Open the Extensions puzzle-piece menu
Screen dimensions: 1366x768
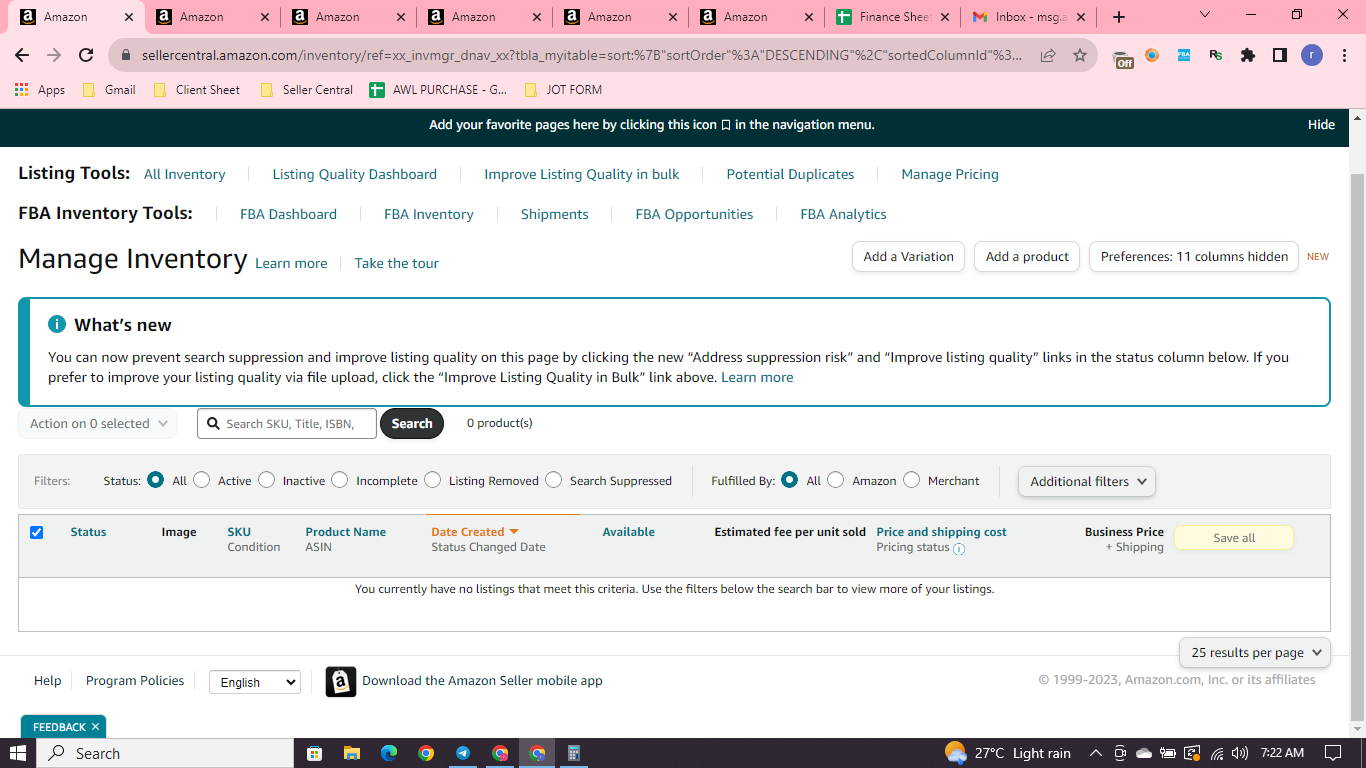click(x=1248, y=56)
